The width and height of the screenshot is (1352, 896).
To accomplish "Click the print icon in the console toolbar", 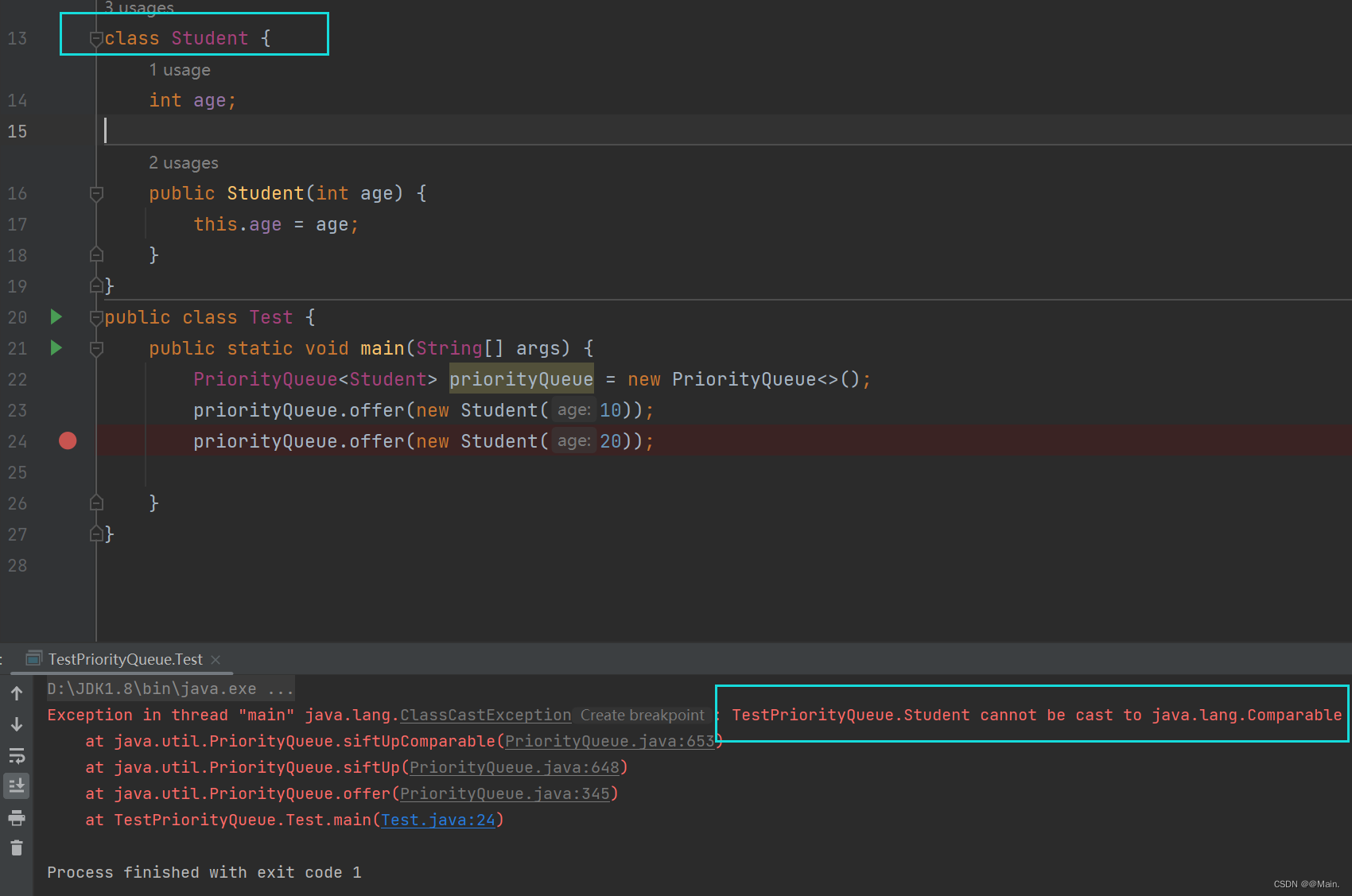I will click(17, 817).
